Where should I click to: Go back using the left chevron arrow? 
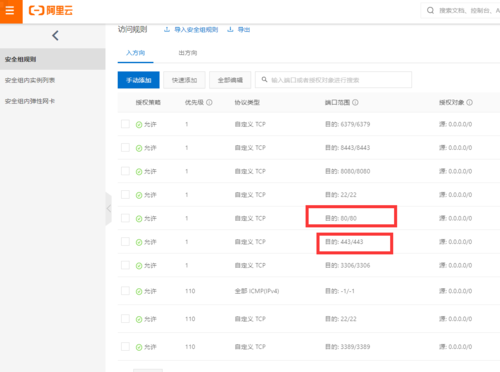(x=55, y=35)
